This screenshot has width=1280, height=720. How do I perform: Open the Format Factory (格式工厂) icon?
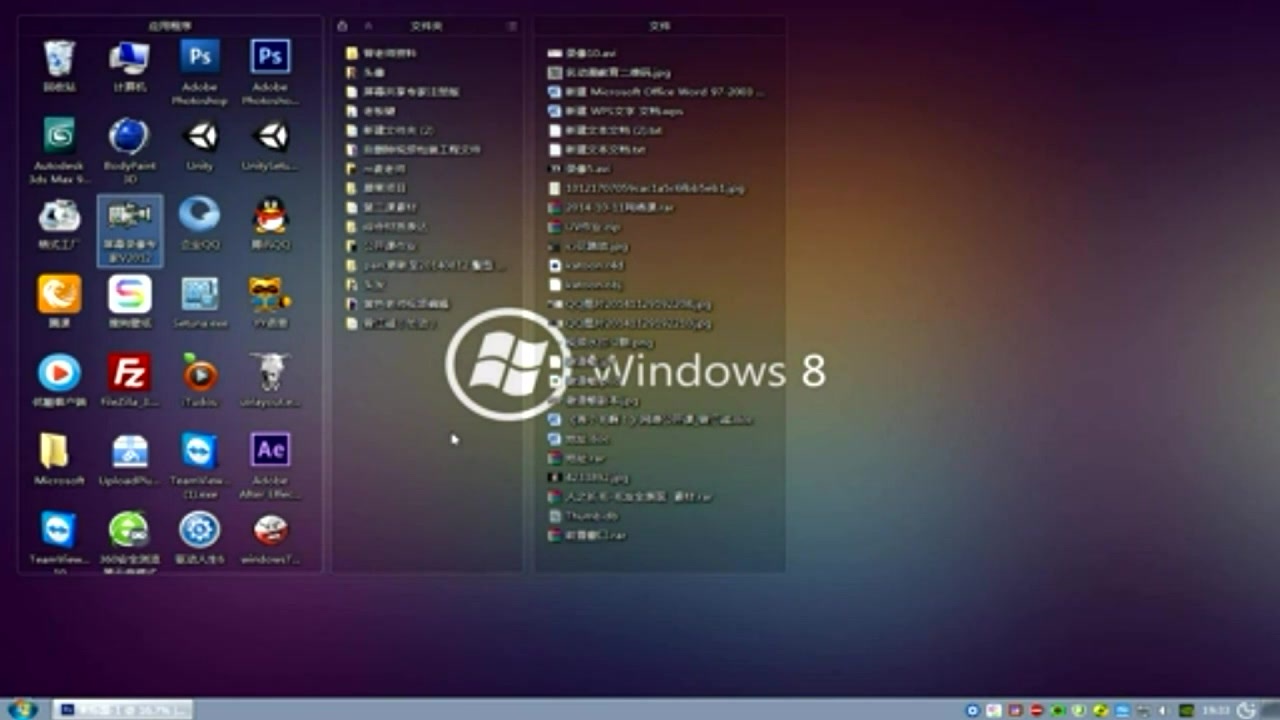point(59,223)
